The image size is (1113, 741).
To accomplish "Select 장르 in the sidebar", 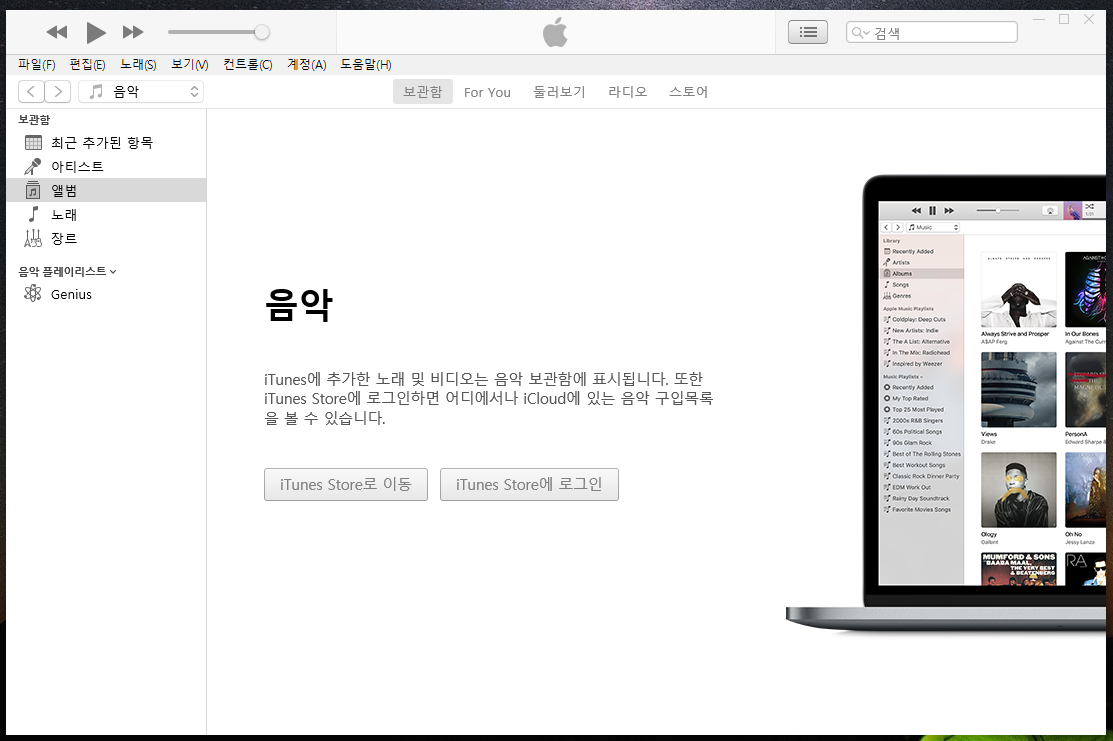I will point(106,238).
